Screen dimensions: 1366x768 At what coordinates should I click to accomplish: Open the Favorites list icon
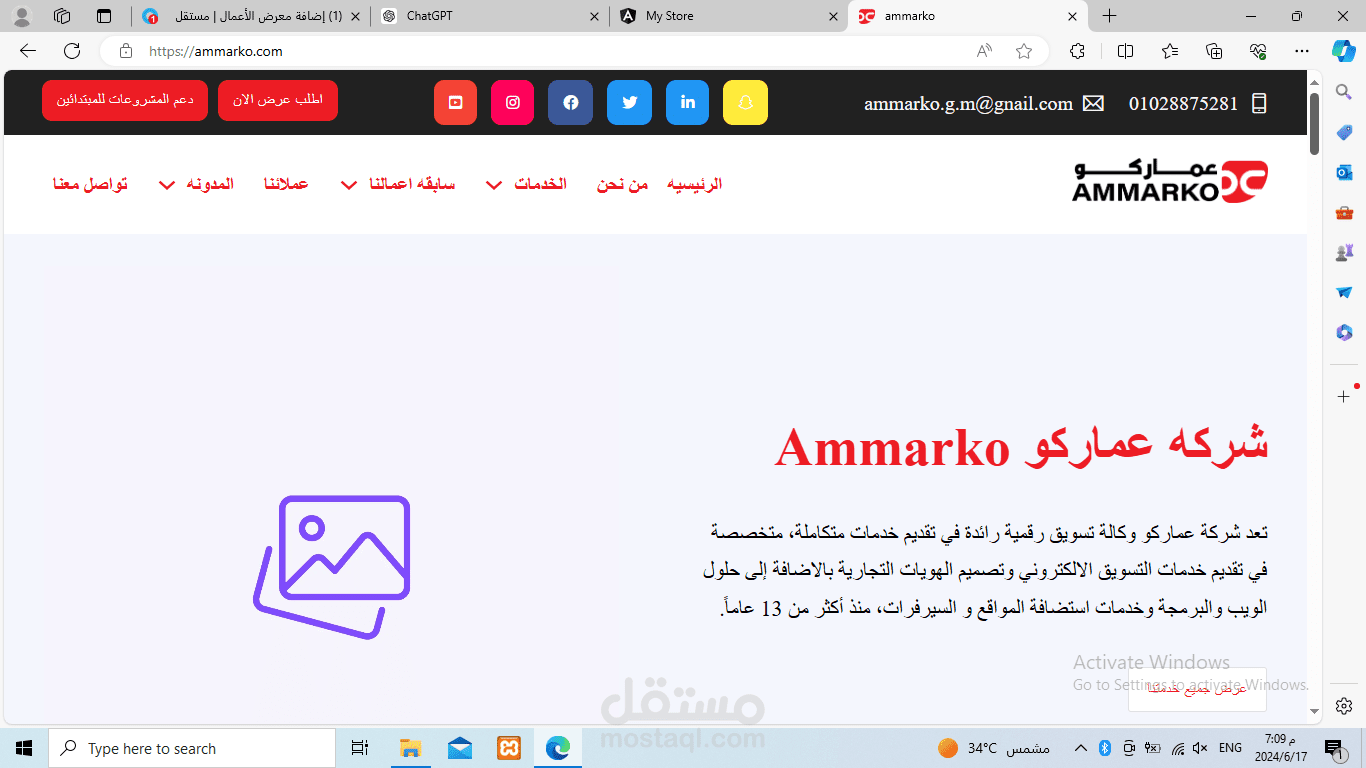1170,51
